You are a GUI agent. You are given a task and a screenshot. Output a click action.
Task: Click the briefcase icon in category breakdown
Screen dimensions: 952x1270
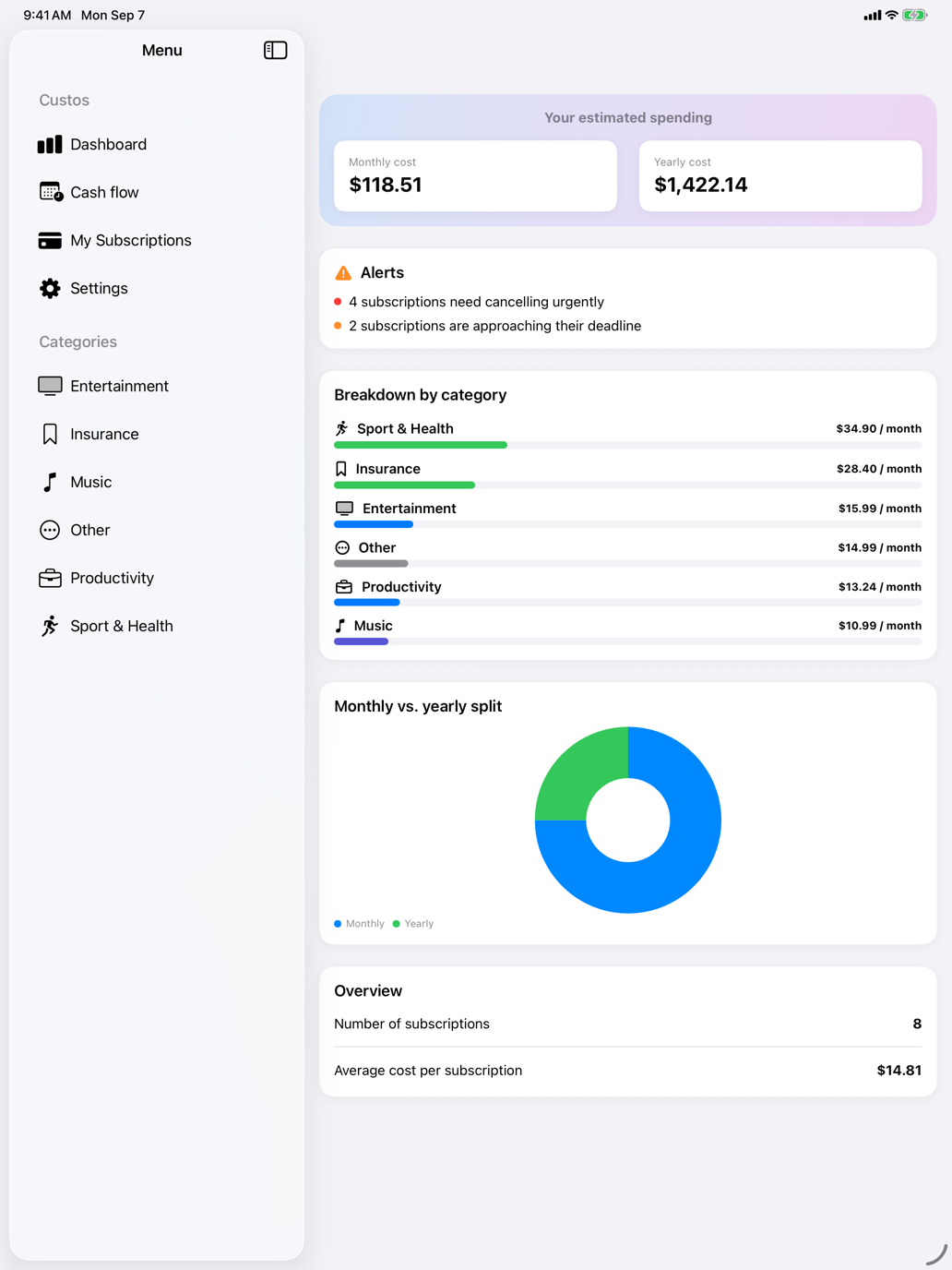(343, 587)
